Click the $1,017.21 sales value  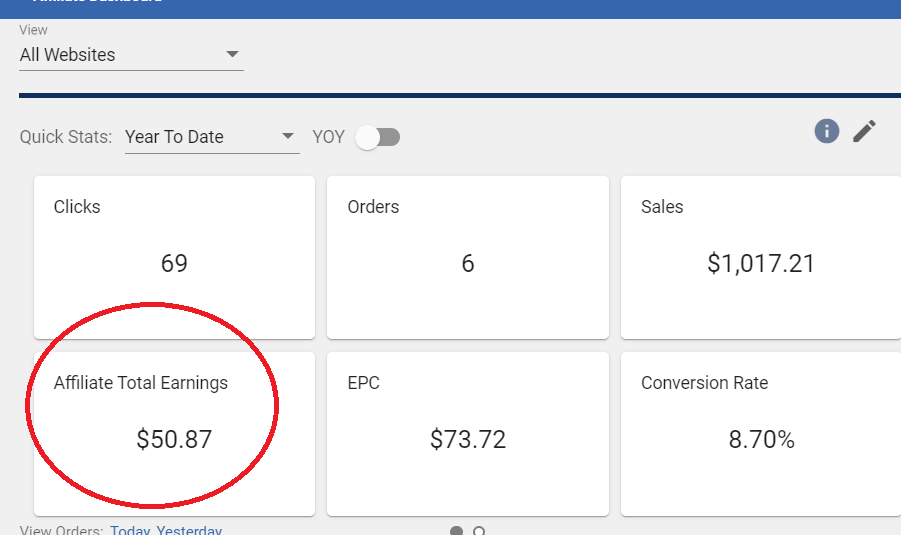pyautogui.click(x=761, y=264)
